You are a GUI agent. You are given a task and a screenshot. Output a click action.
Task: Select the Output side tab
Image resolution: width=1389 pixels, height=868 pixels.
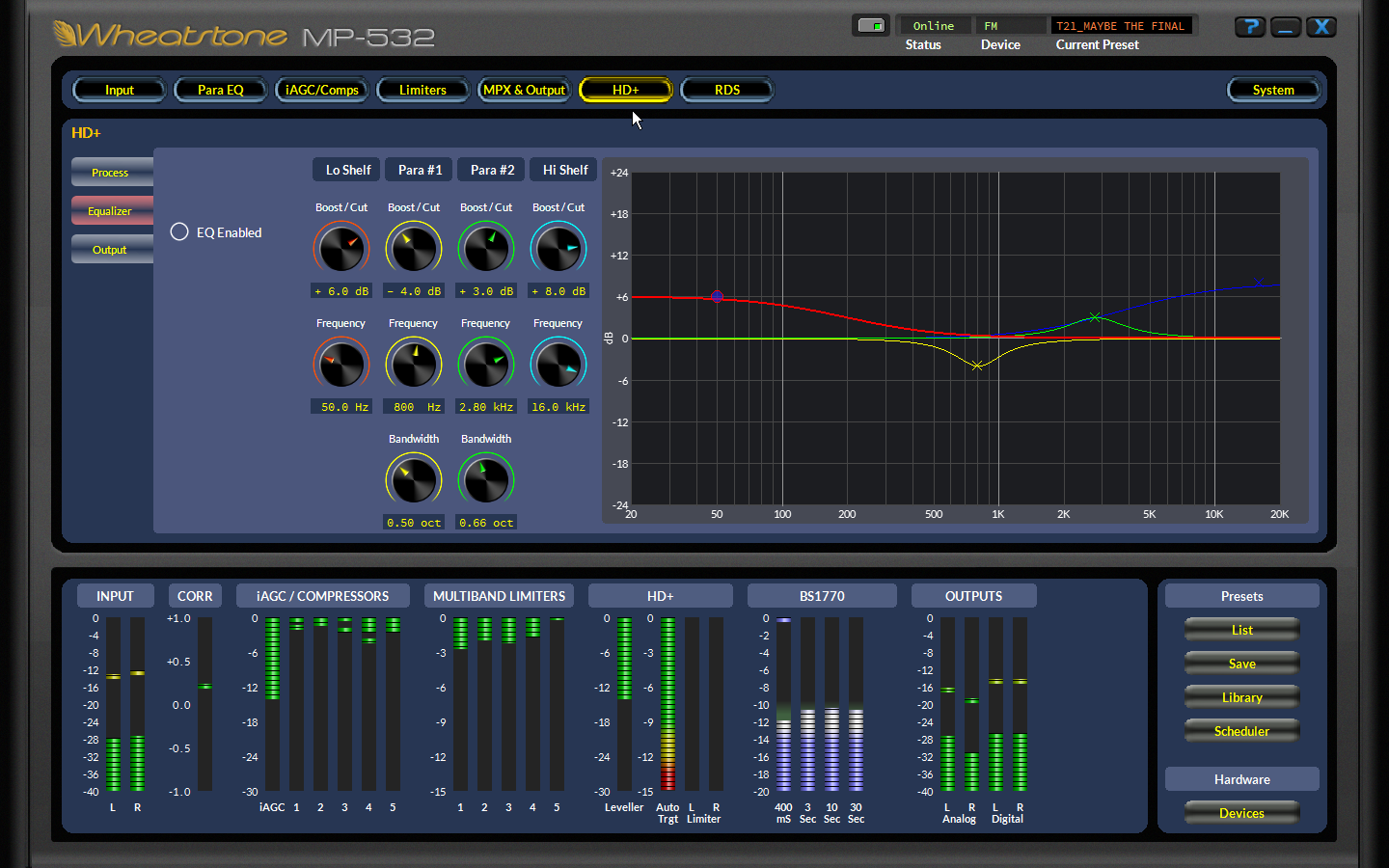pyautogui.click(x=112, y=250)
